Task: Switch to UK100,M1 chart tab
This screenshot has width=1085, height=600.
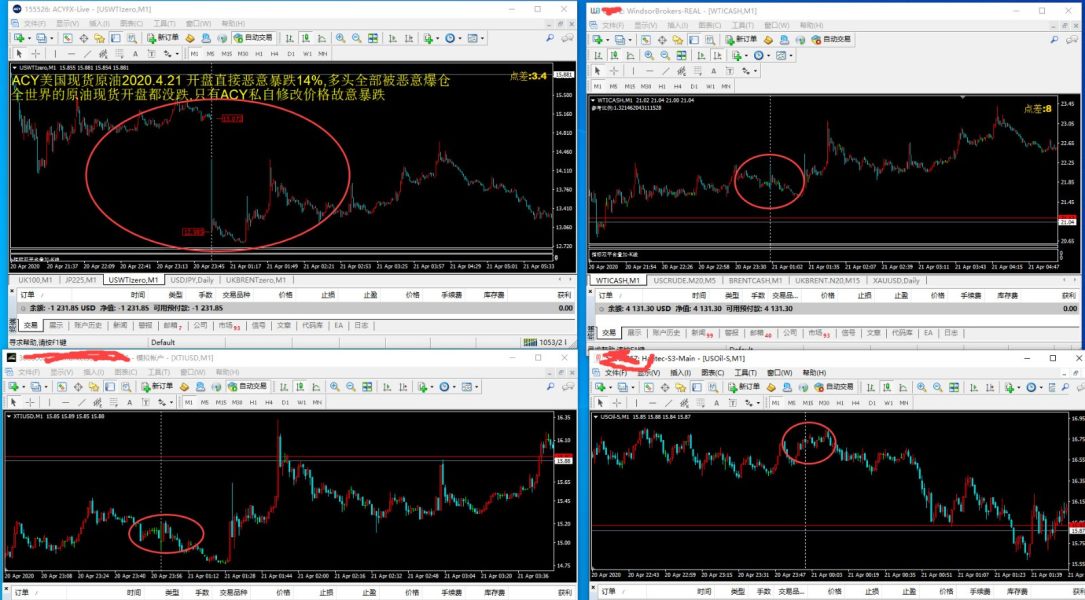Action: click(x=35, y=280)
